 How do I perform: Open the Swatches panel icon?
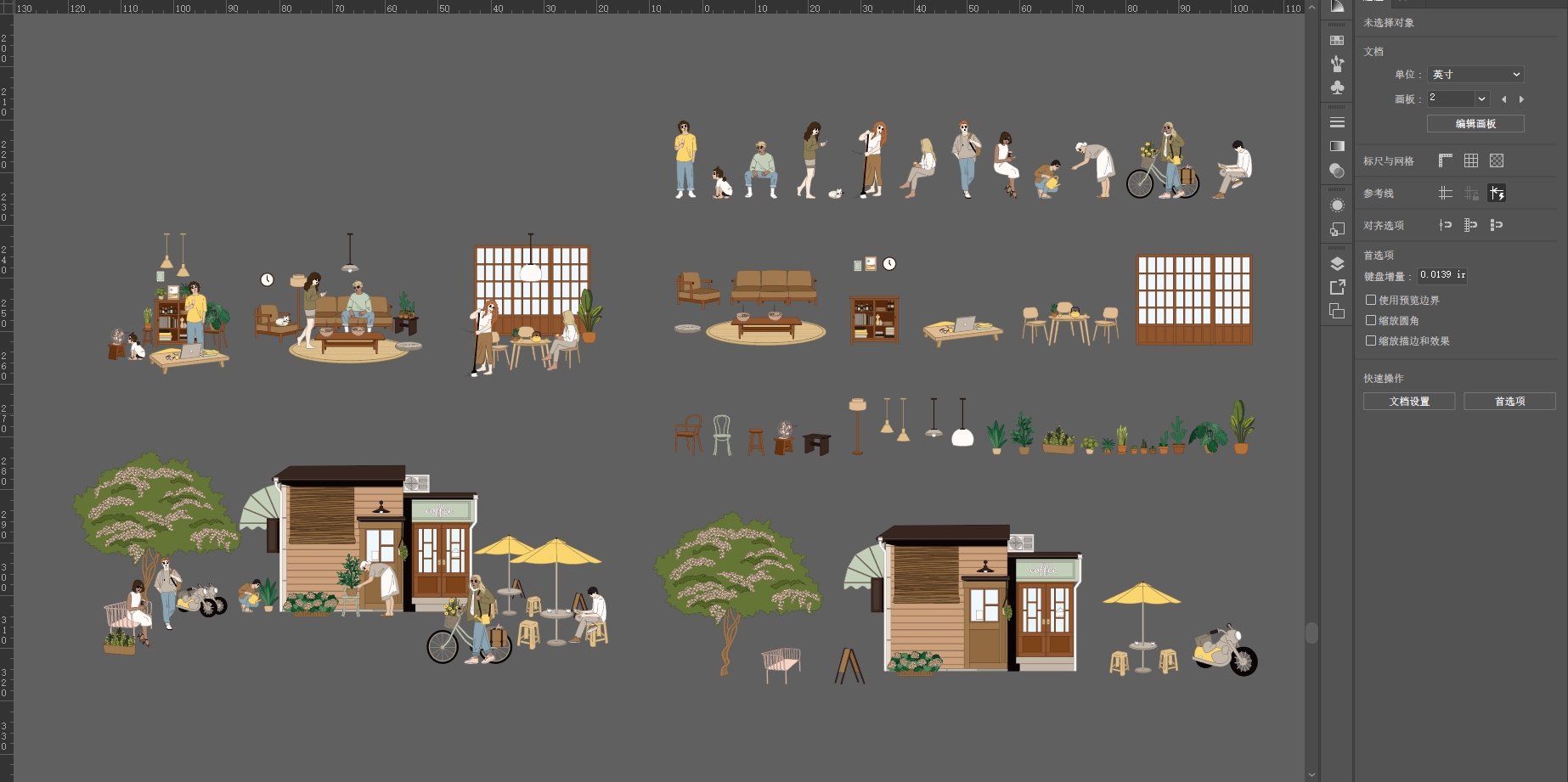click(1337, 40)
